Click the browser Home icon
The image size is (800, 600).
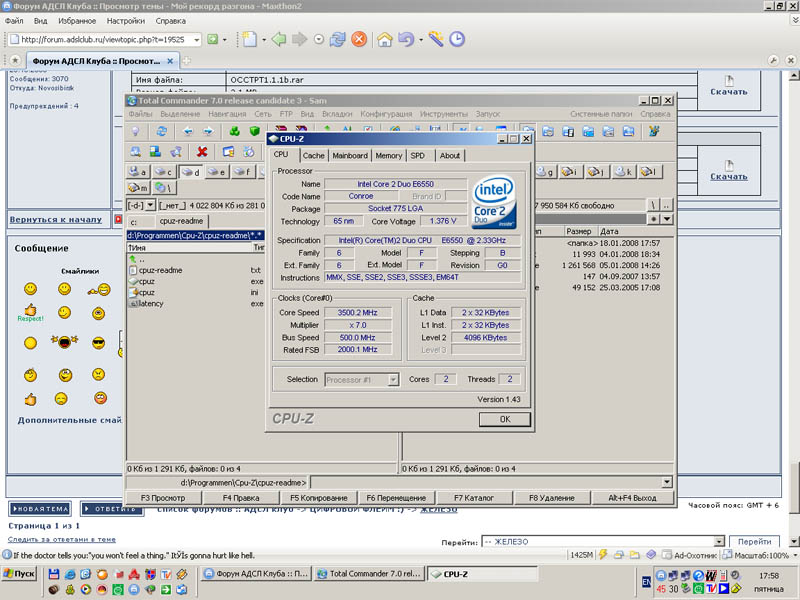coord(385,39)
